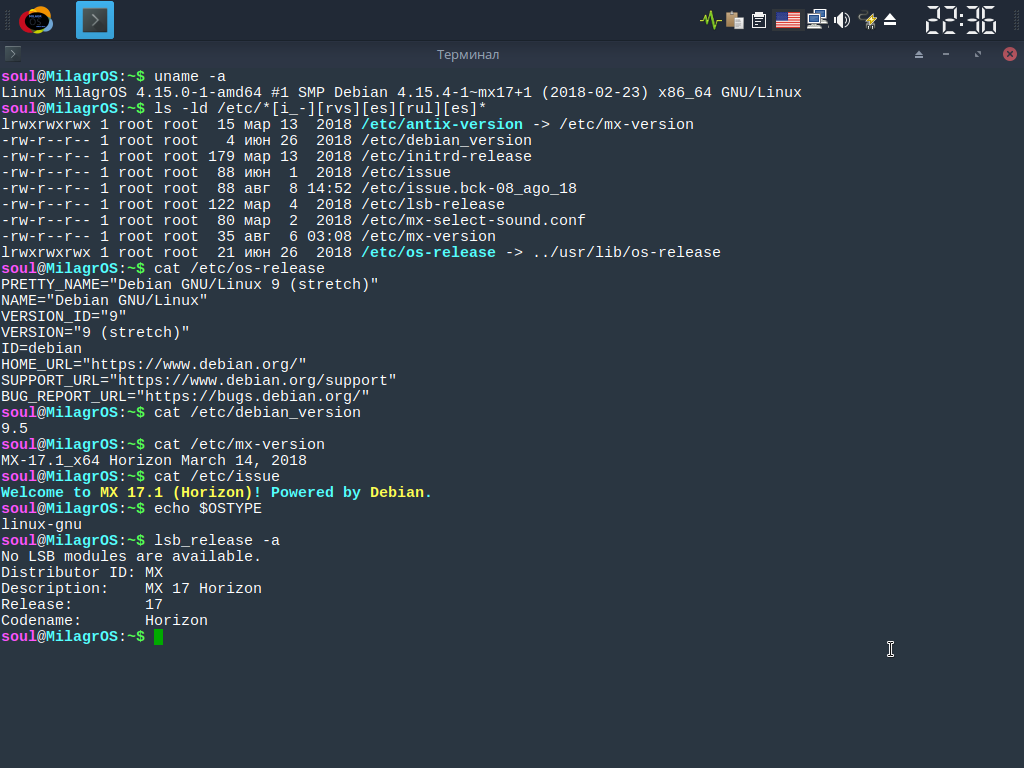The image size is (1024, 768).
Task: Open the system monitor pulse tray icon
Action: (711, 20)
